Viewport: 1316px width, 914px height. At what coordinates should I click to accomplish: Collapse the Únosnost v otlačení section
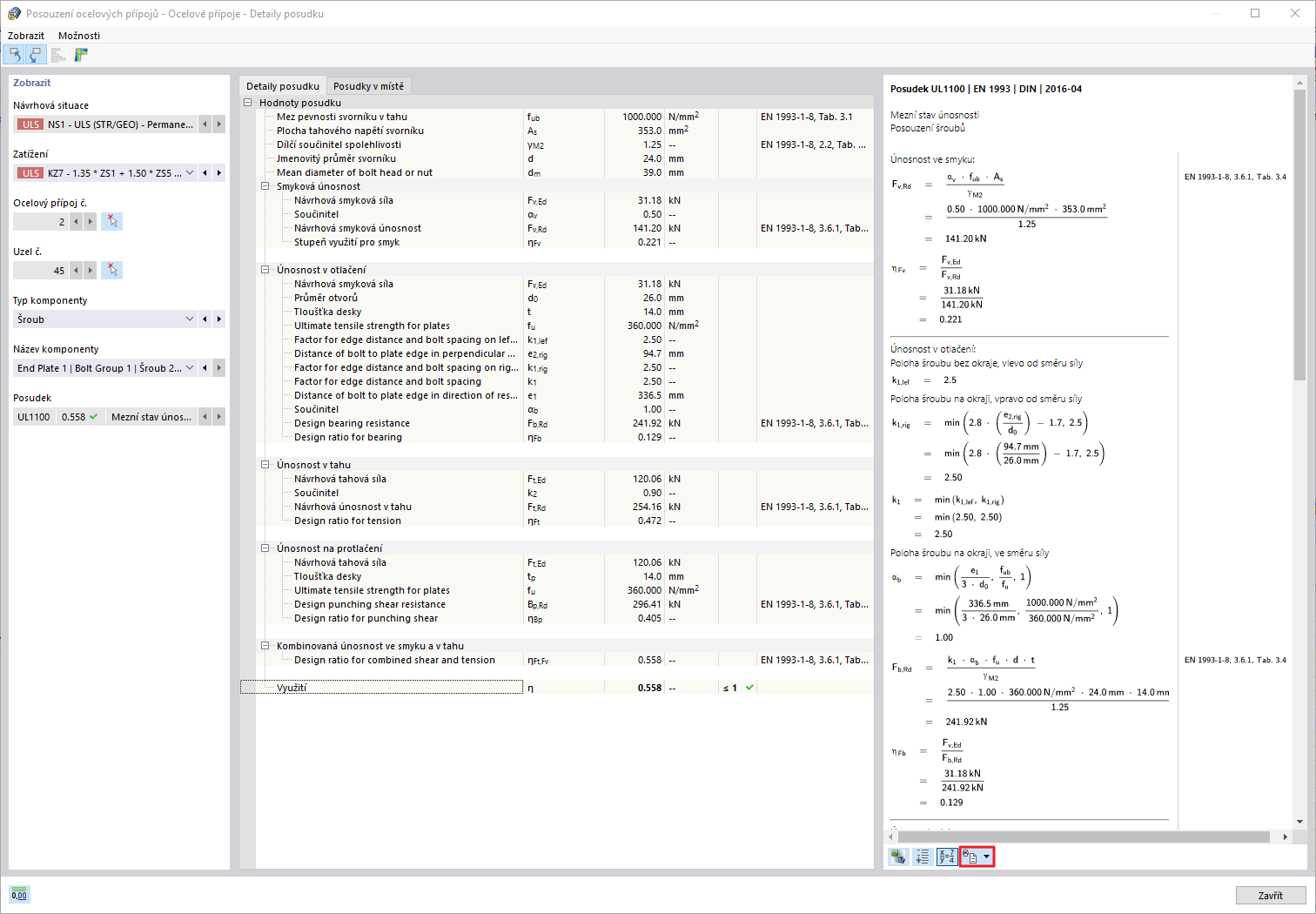click(x=265, y=270)
